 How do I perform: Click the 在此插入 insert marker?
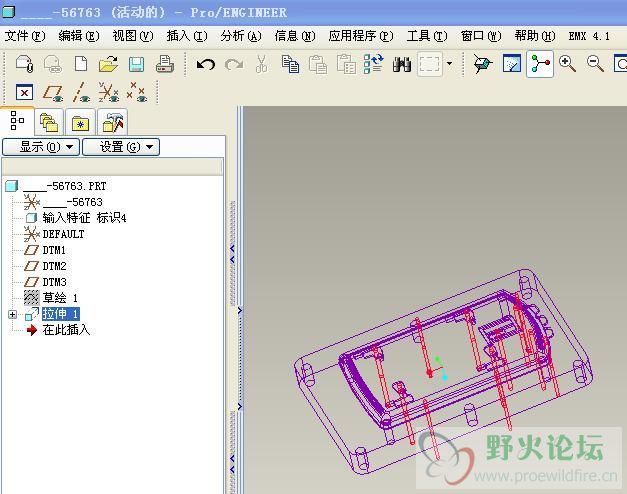pos(58,330)
